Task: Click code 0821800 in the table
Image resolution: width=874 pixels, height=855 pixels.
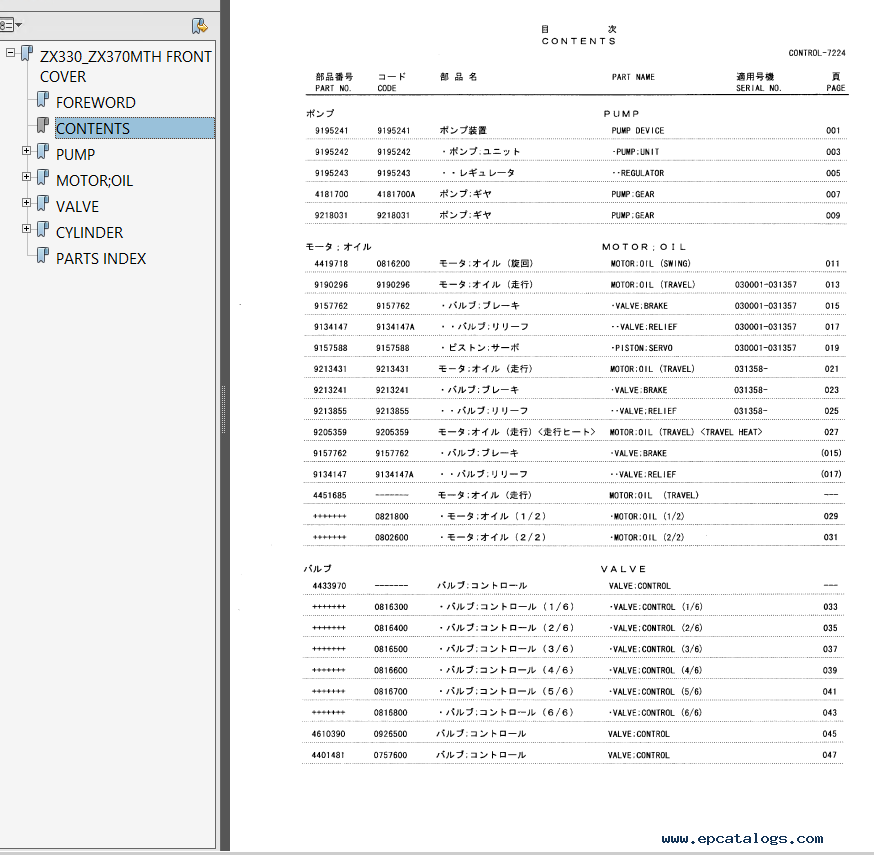Action: coord(391,516)
